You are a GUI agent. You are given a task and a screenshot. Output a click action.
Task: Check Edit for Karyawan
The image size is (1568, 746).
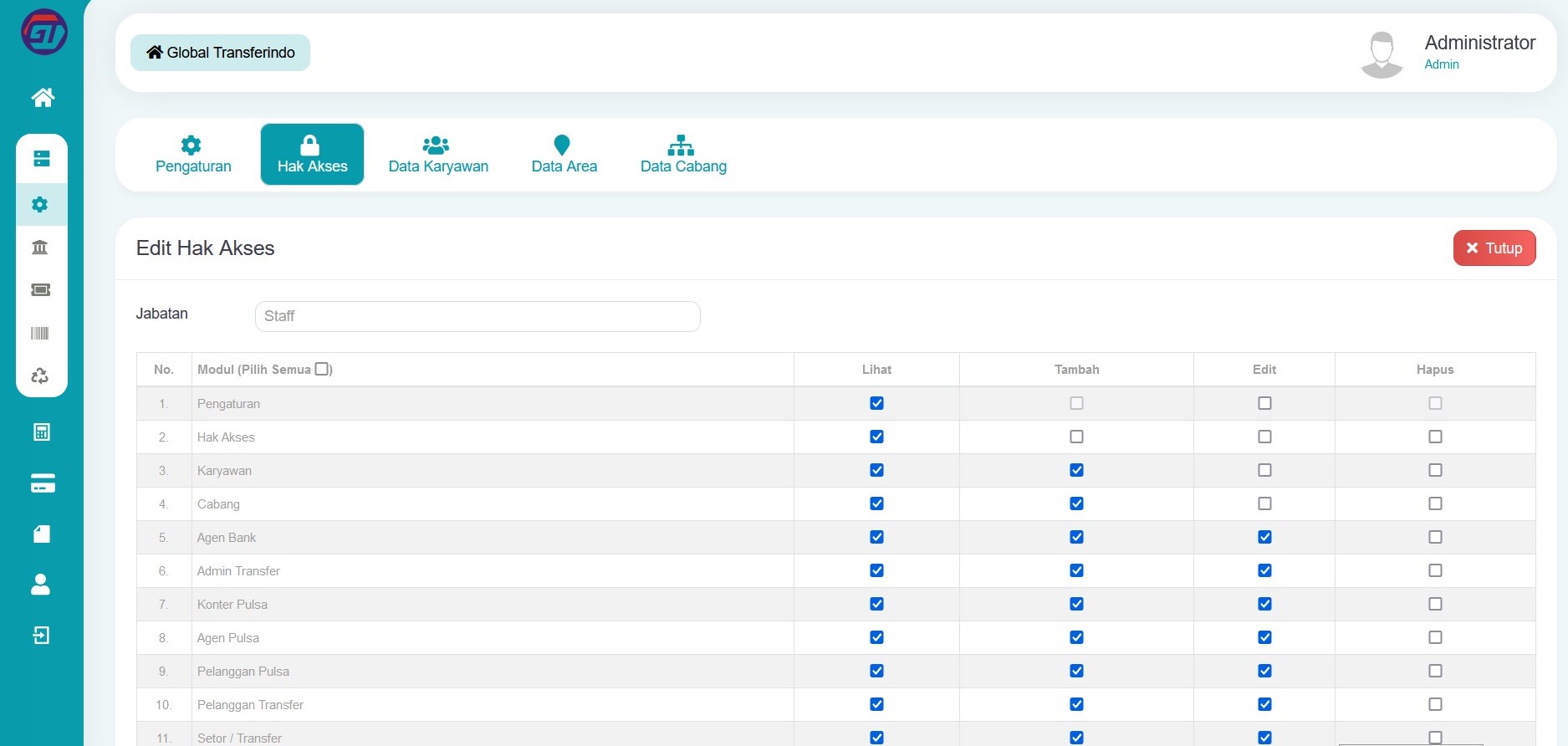(x=1264, y=470)
